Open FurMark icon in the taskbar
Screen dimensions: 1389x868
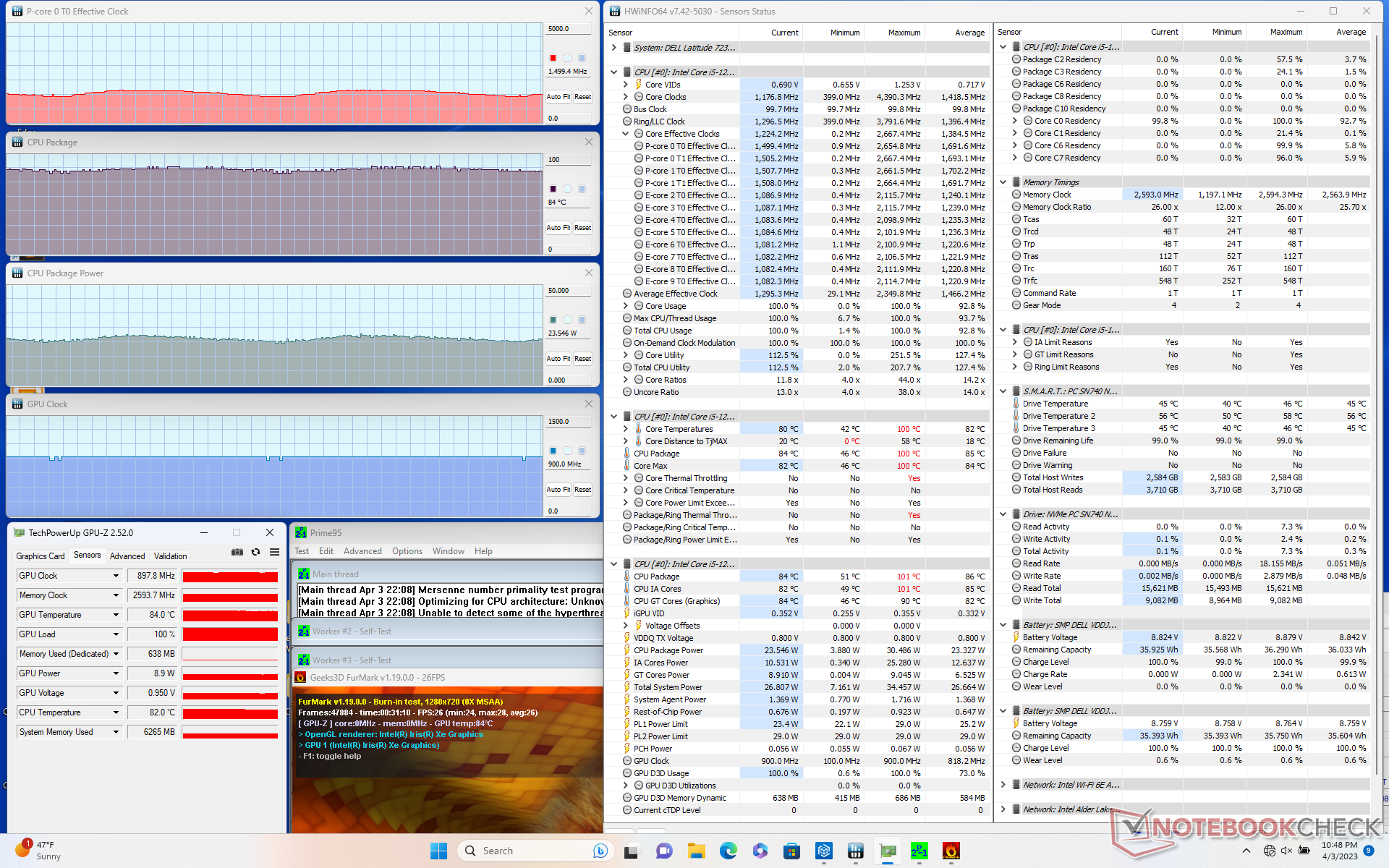[951, 851]
